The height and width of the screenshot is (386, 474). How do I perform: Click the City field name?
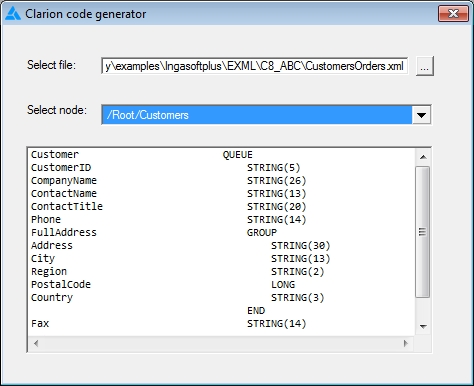pos(43,259)
